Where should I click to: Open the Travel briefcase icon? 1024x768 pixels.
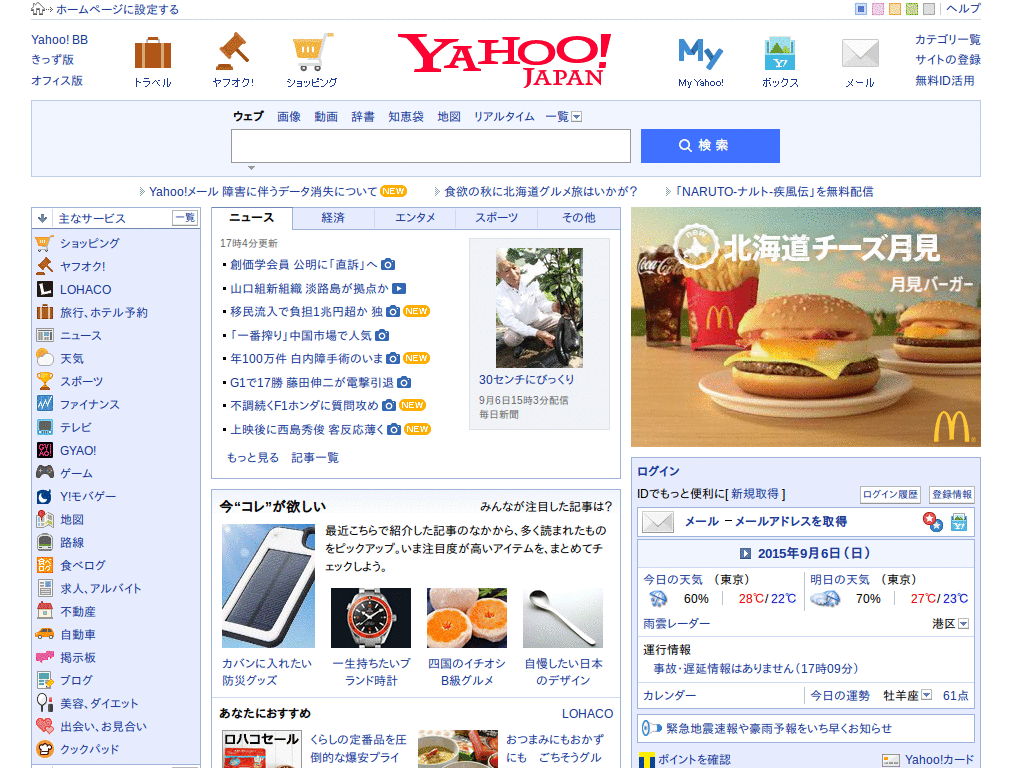pos(152,54)
